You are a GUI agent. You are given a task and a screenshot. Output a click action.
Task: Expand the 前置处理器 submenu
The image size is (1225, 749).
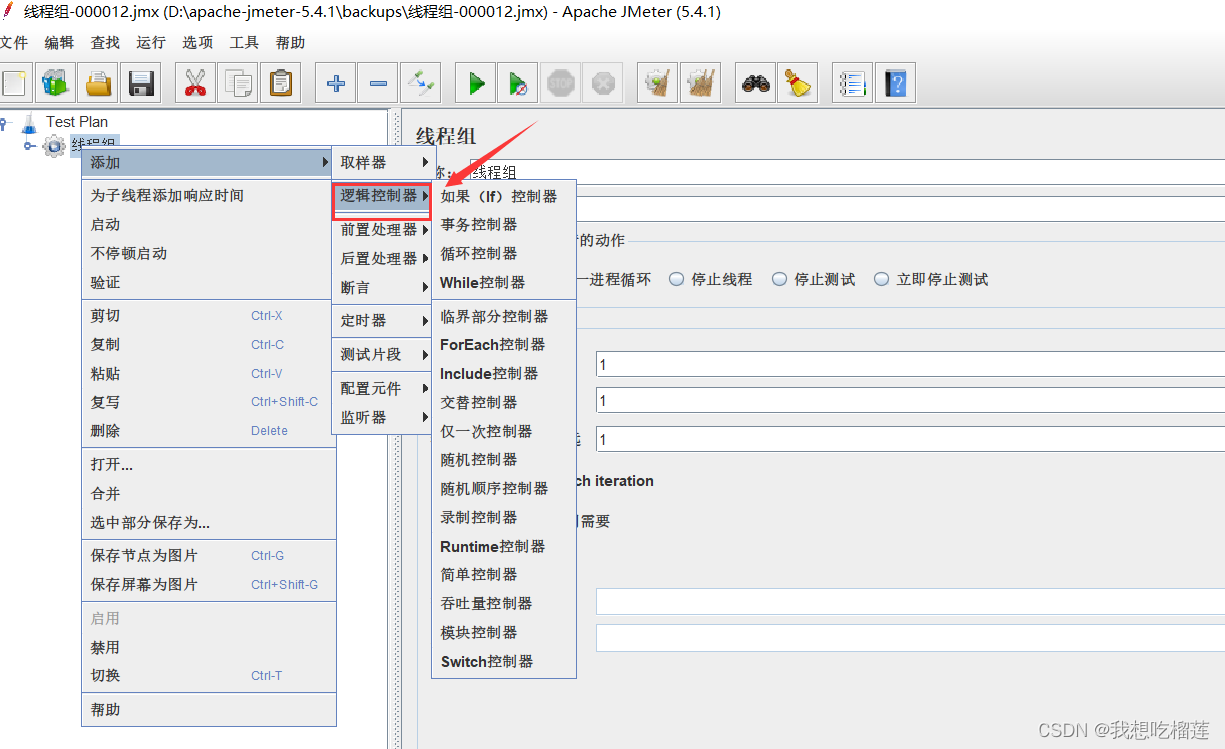[x=381, y=229]
